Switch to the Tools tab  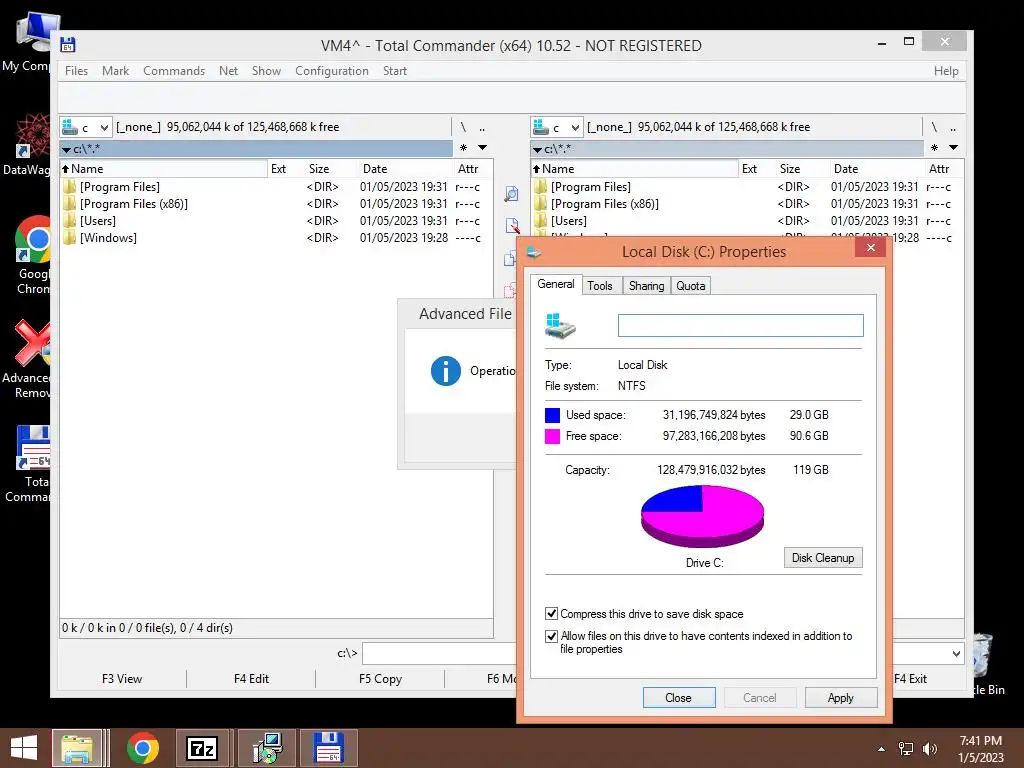point(600,285)
